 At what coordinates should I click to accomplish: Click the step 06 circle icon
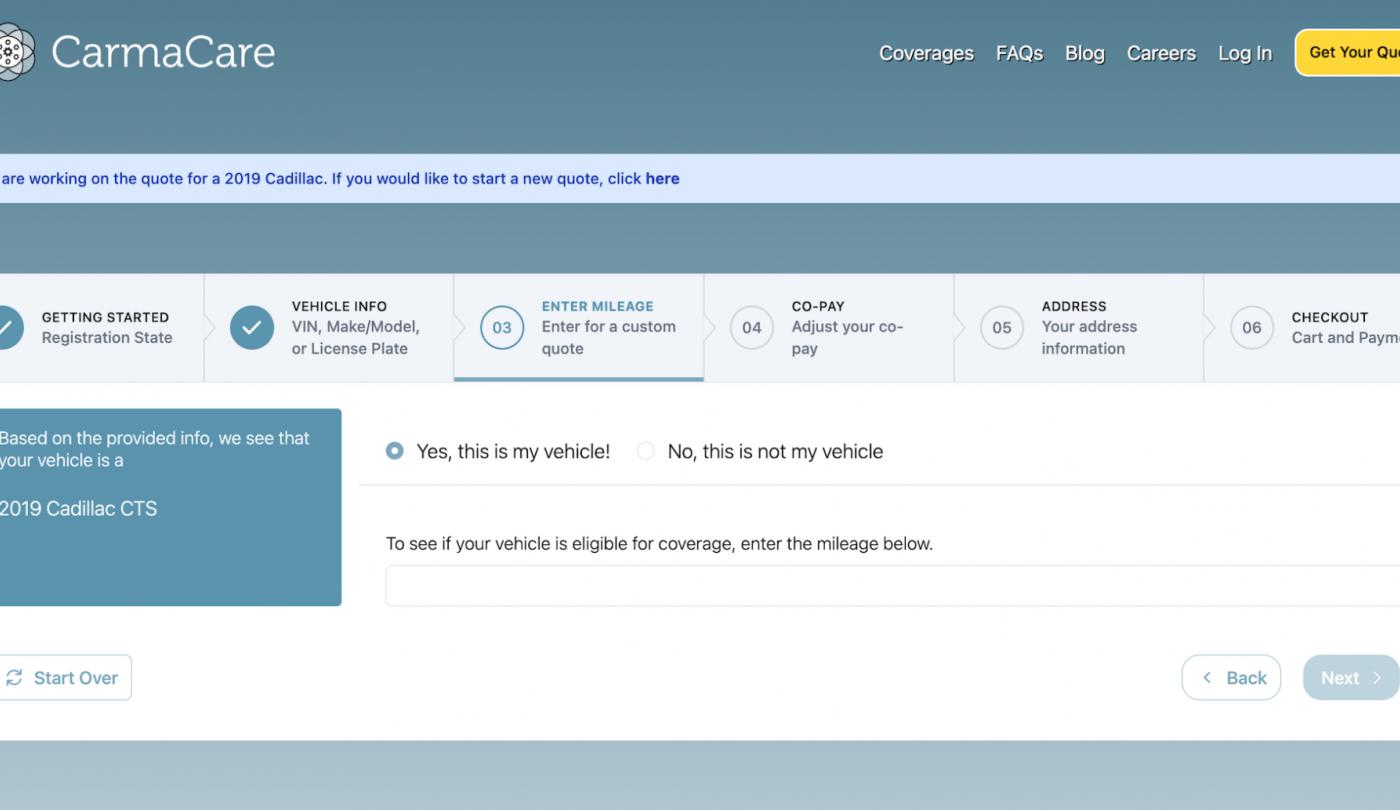pos(1252,327)
